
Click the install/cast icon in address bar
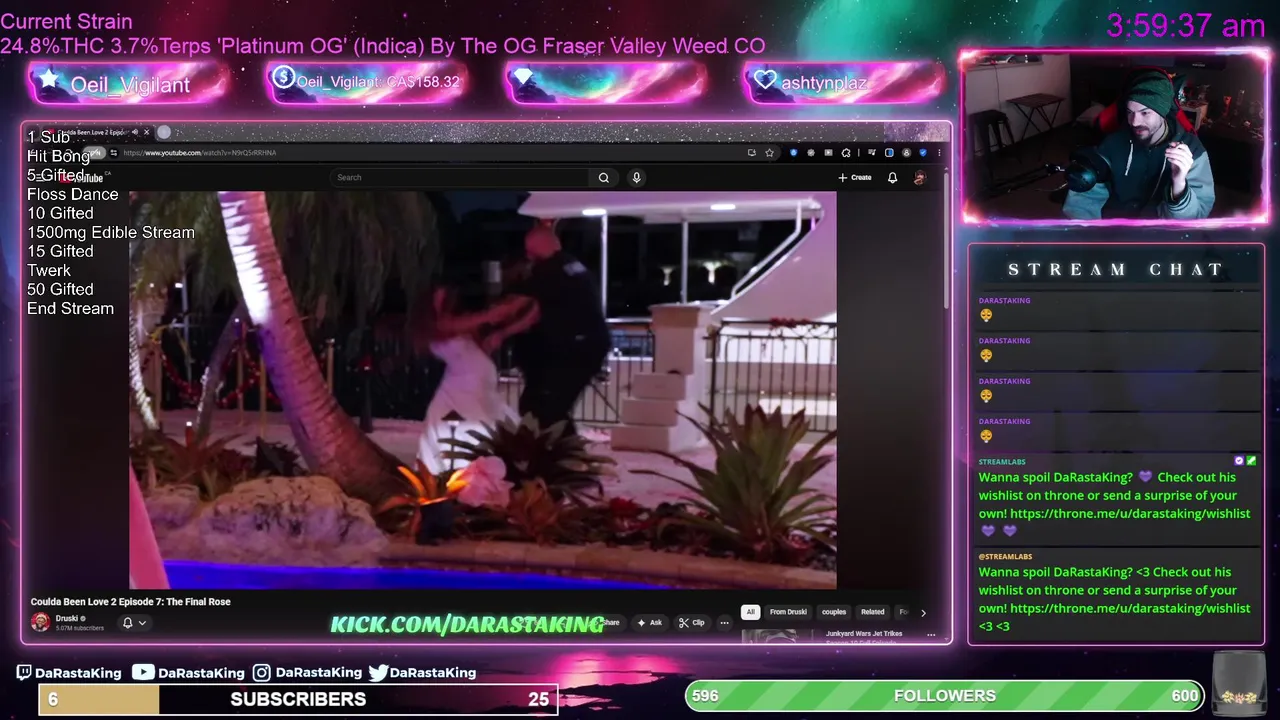(751, 153)
